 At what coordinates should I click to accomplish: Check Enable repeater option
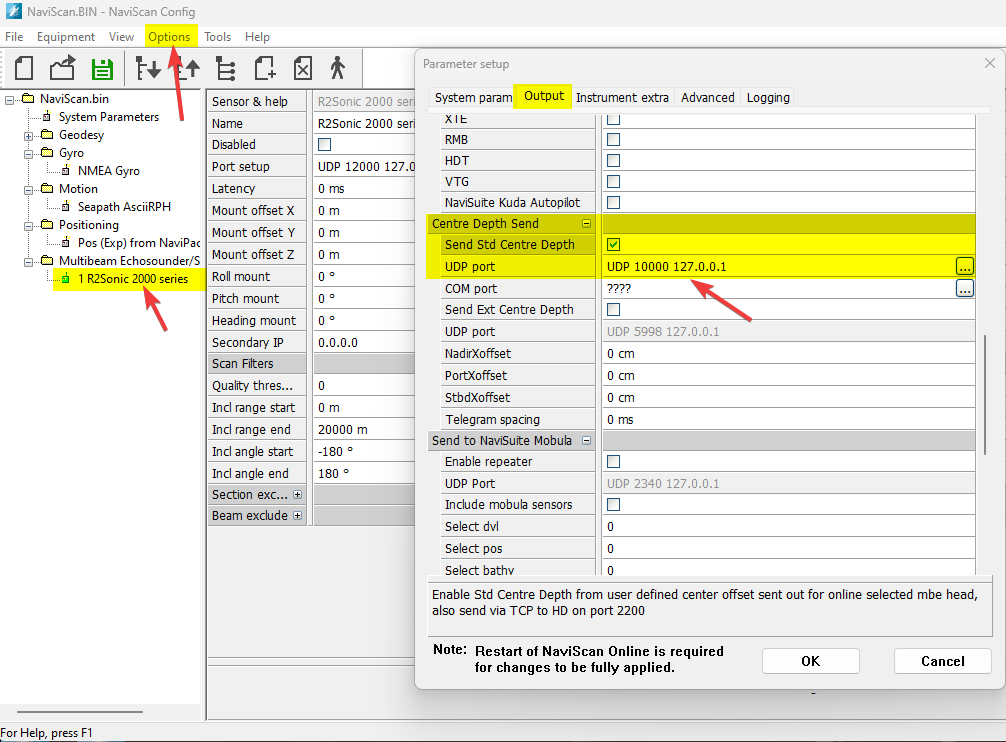(x=613, y=461)
